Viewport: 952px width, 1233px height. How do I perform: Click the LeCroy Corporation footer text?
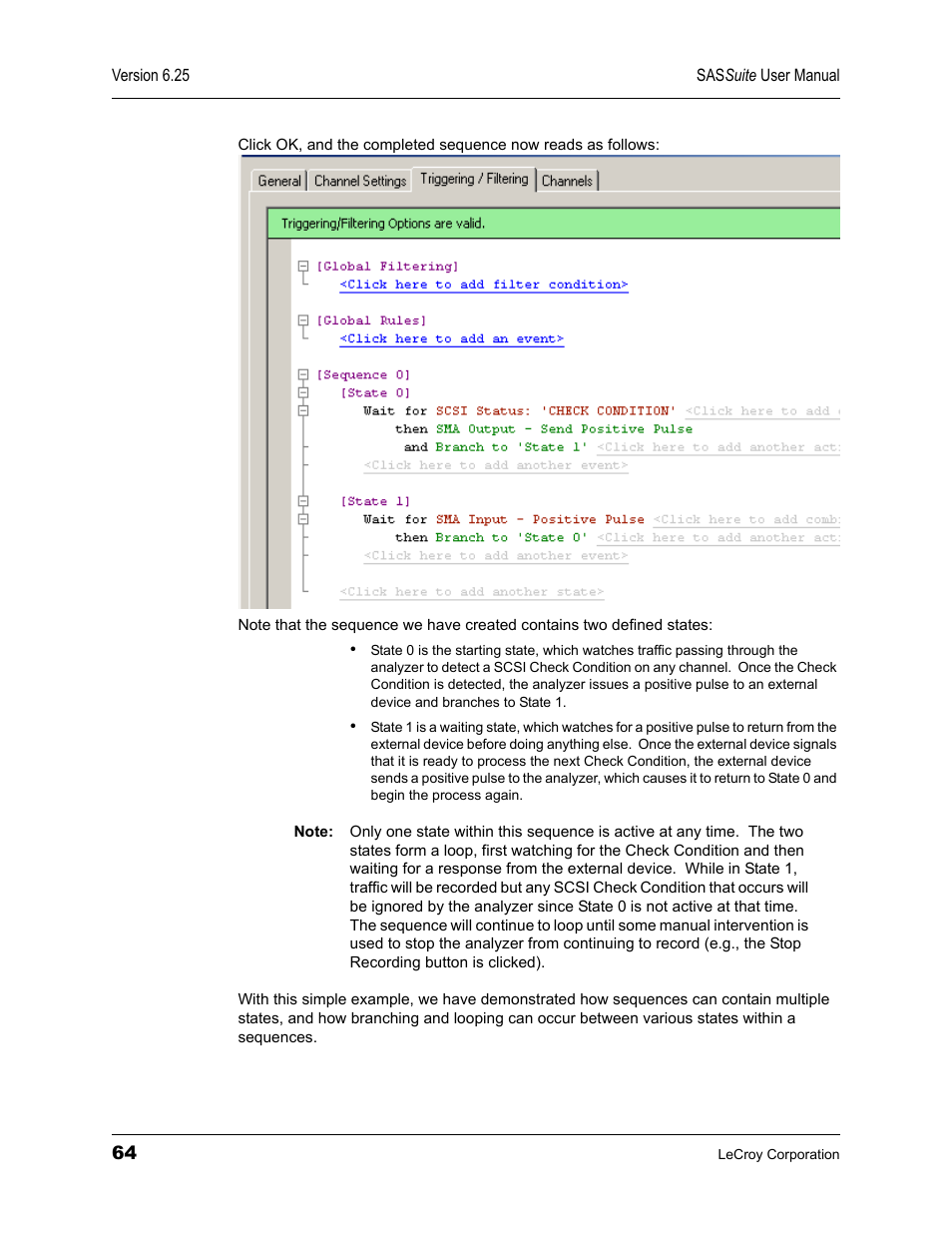[x=778, y=1154]
